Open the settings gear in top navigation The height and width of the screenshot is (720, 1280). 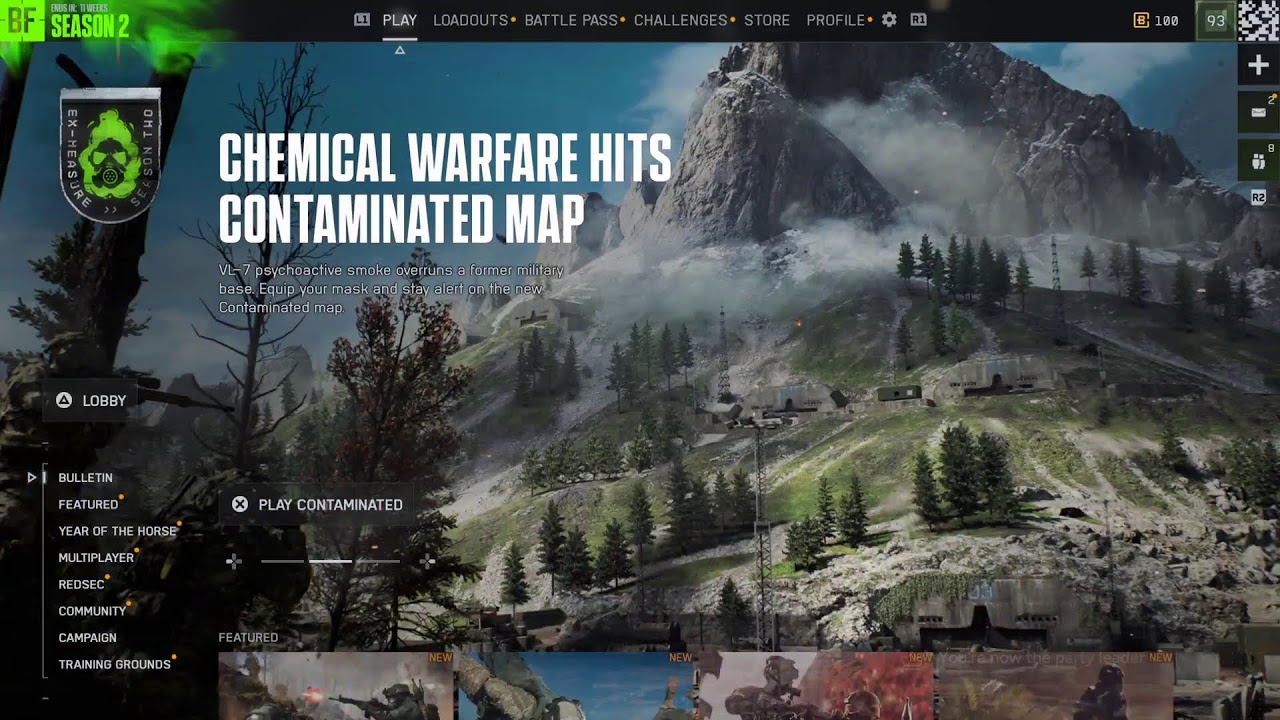click(x=889, y=20)
